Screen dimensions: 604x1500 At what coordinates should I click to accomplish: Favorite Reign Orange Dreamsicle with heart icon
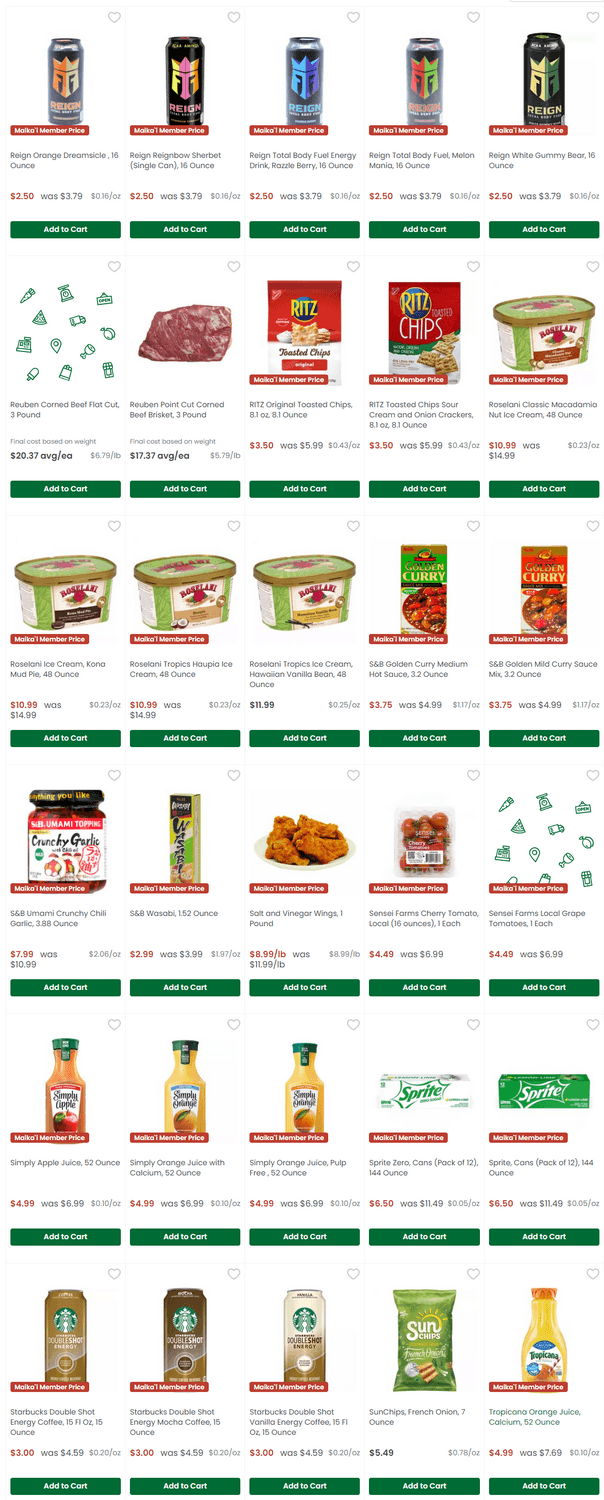click(114, 18)
